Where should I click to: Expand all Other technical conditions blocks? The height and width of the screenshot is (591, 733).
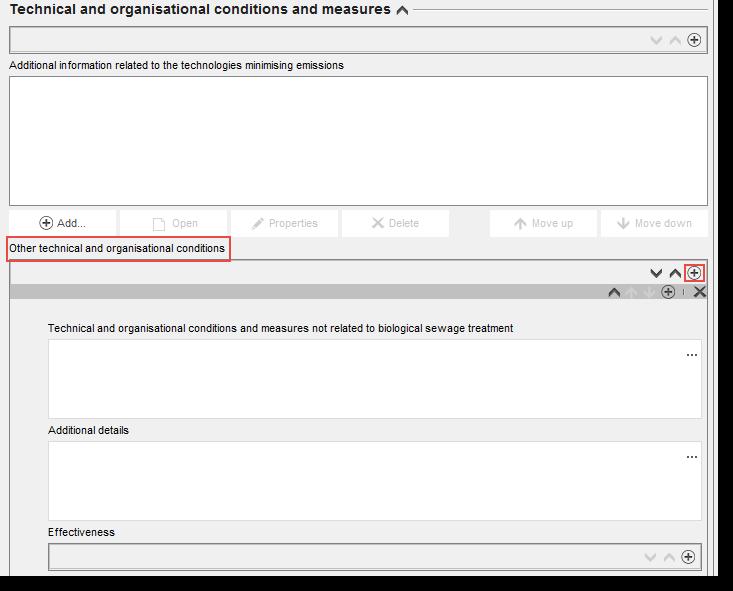click(656, 273)
